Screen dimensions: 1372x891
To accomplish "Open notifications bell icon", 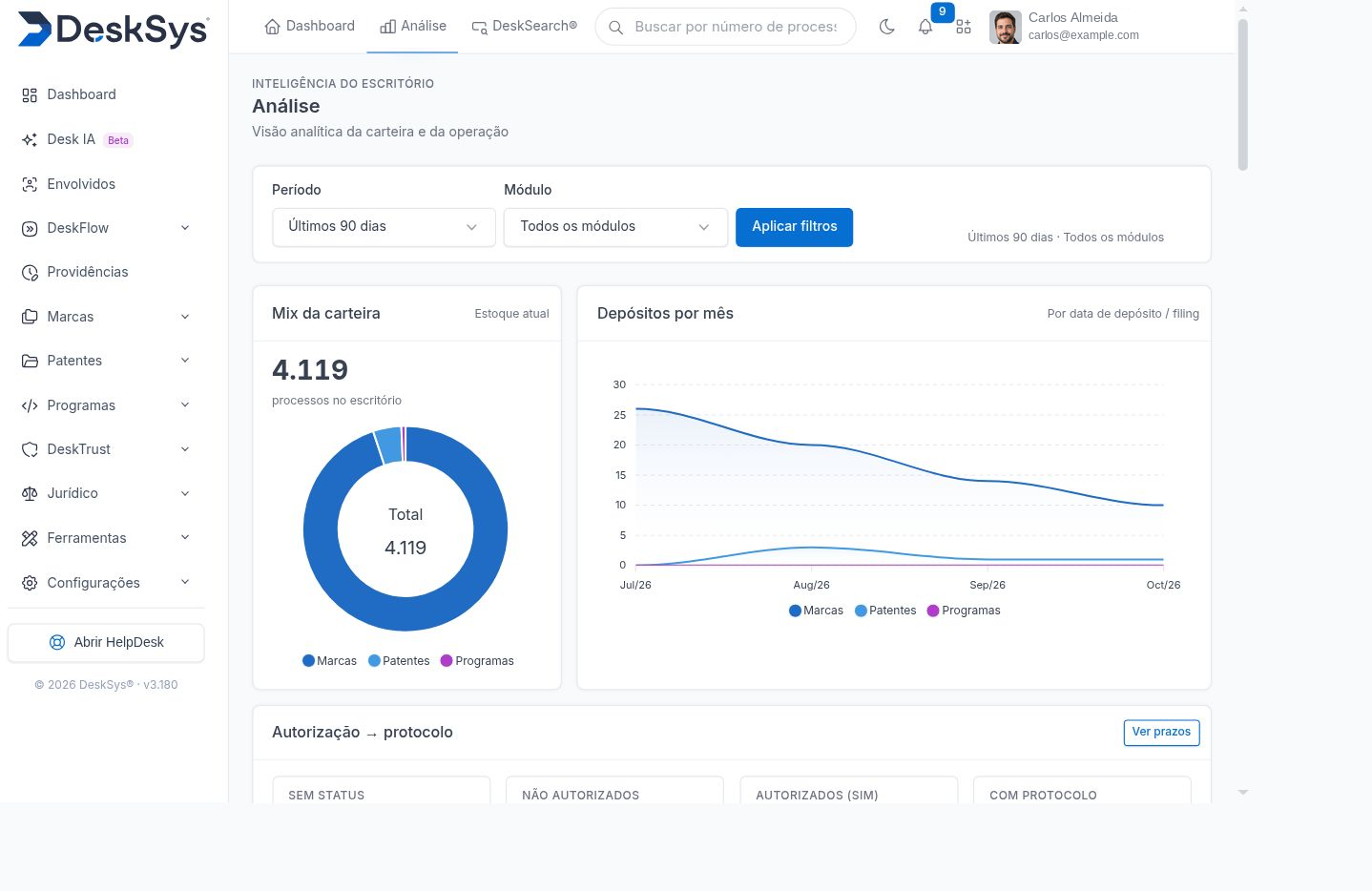I will [x=925, y=27].
